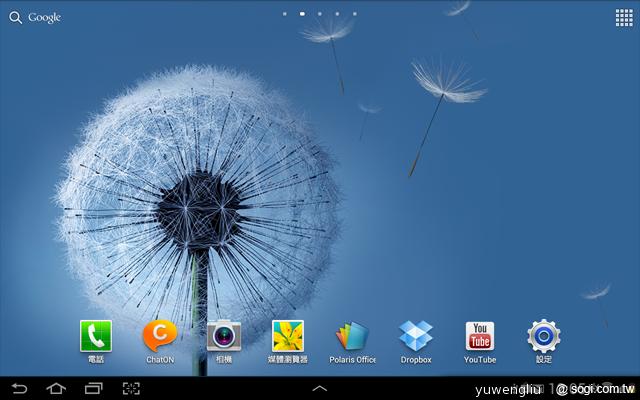Switch to the third home screen page dot
This screenshot has width=640, height=400.
coord(319,15)
